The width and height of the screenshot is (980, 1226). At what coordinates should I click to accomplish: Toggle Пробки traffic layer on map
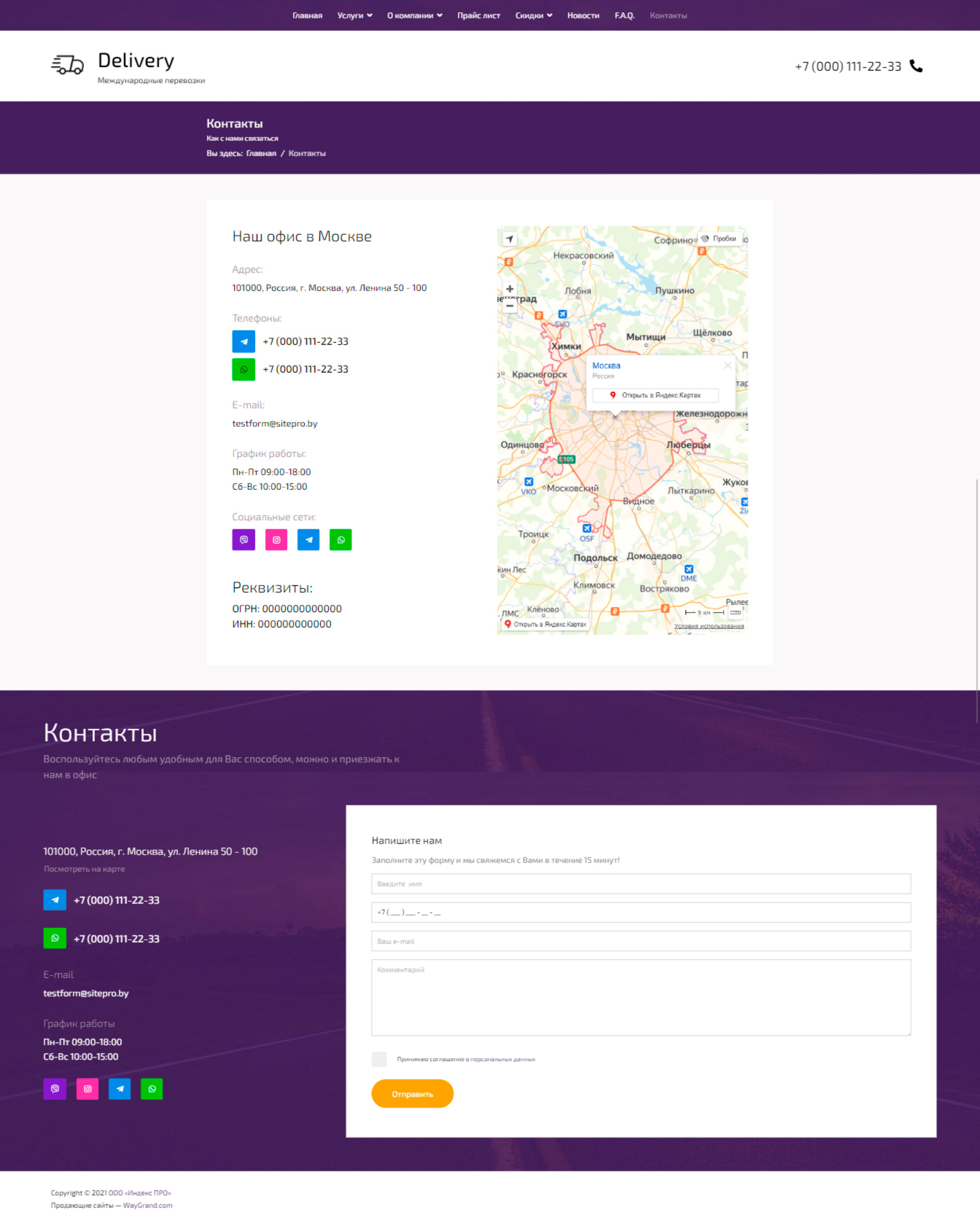[720, 239]
